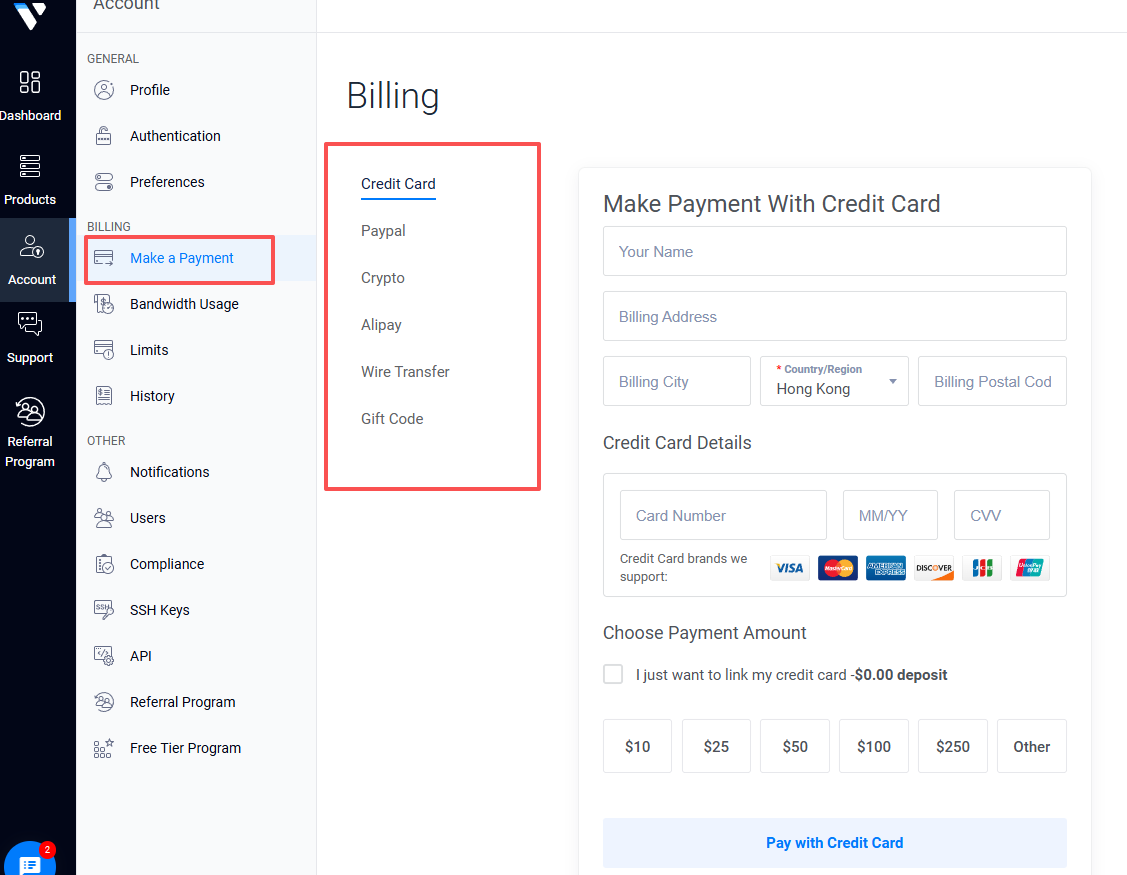
Task: Click the Bandwidth Usage icon
Action: pyautogui.click(x=104, y=304)
